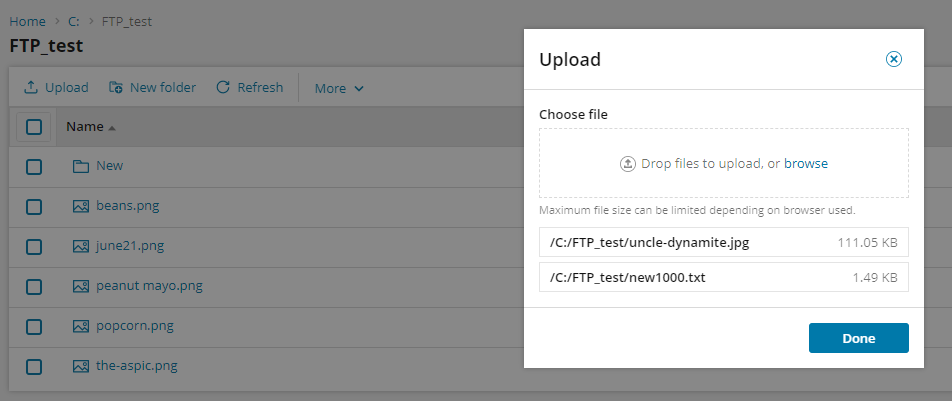Open the New folder in the list

pos(109,166)
